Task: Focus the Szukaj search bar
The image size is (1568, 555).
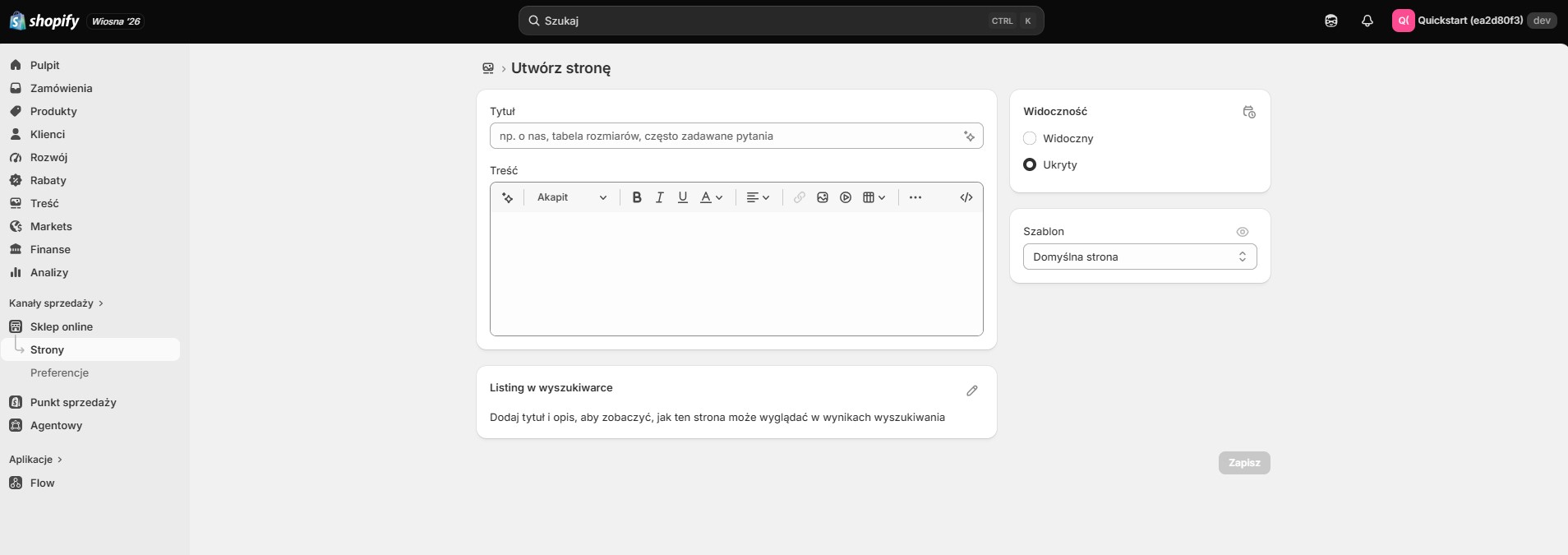Action: pyautogui.click(x=781, y=21)
